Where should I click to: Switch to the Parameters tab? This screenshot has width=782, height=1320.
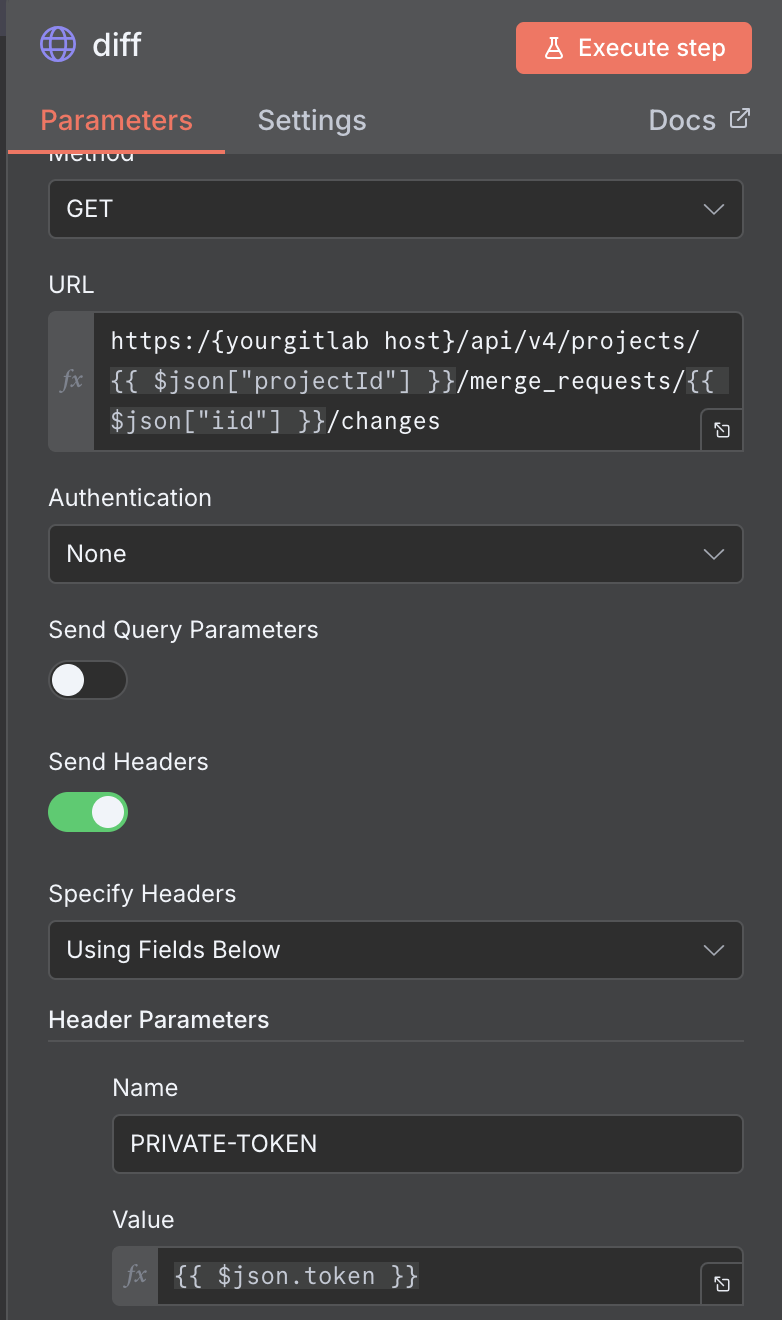[x=116, y=121]
